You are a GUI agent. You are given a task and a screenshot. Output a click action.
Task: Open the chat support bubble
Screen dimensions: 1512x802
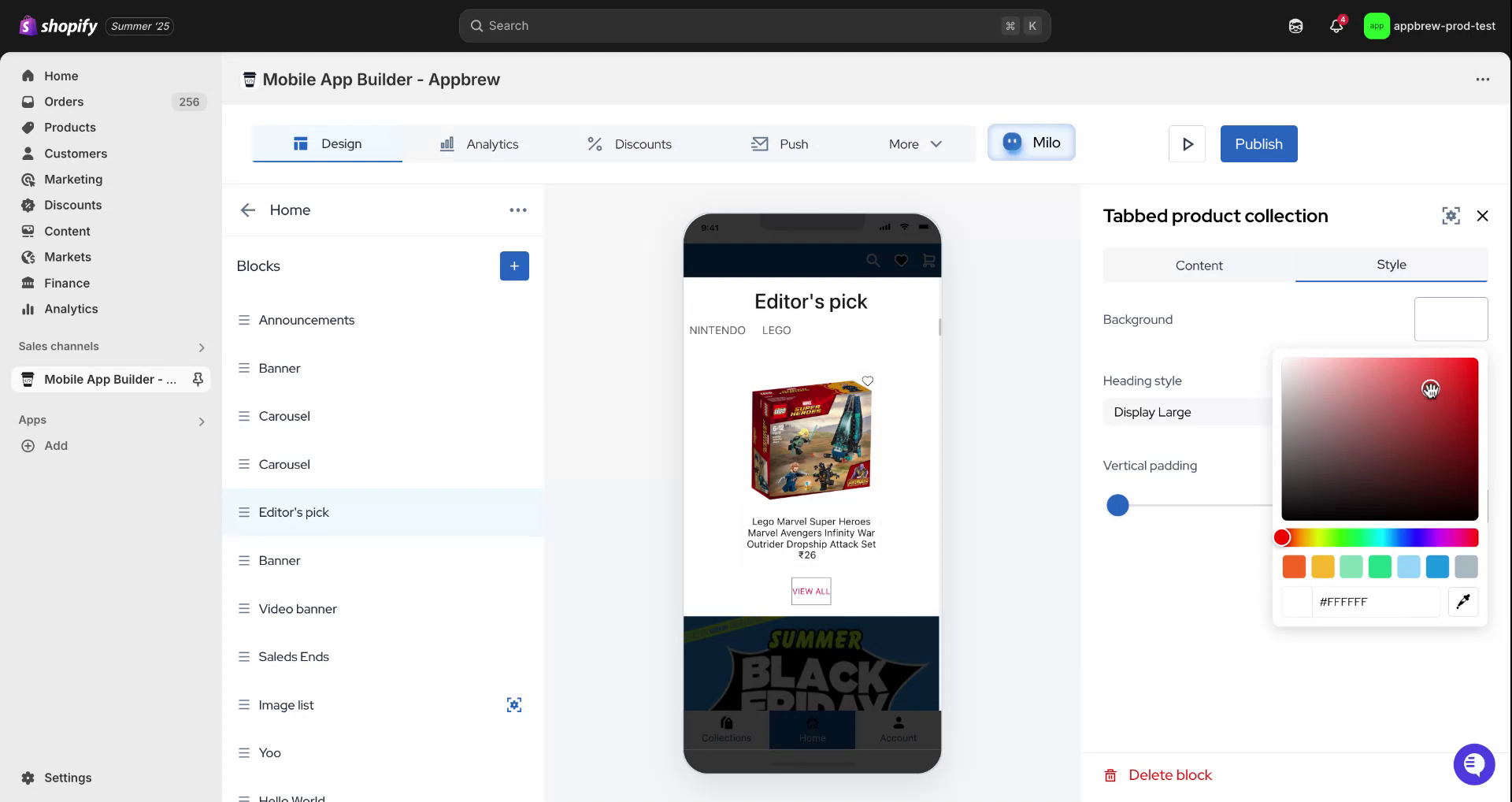(1473, 763)
